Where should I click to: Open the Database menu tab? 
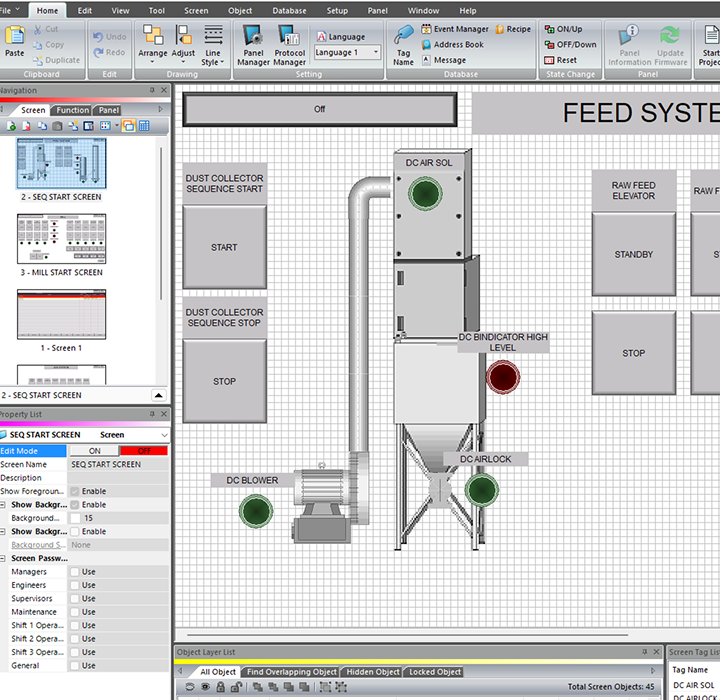289,10
